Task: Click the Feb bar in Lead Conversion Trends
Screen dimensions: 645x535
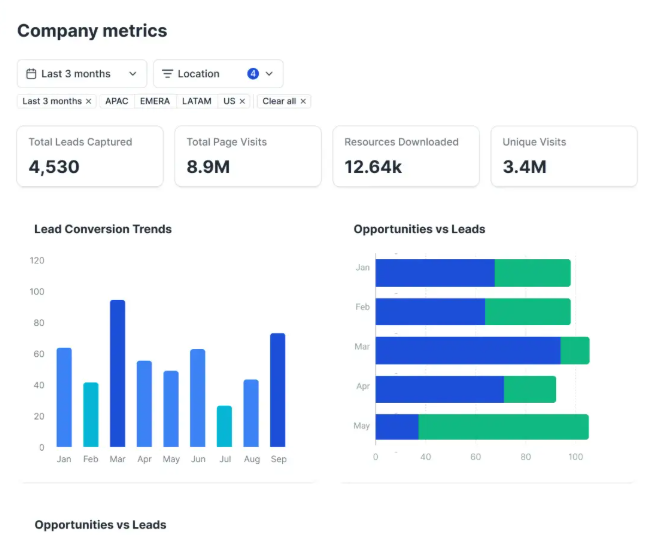Action: [91, 415]
